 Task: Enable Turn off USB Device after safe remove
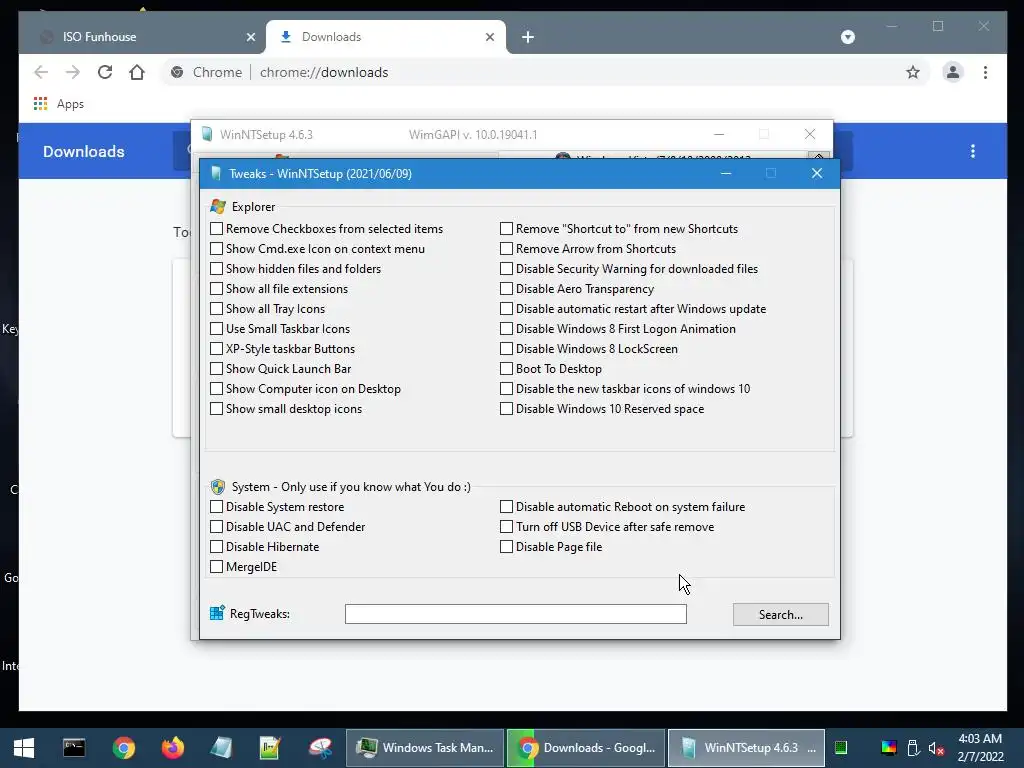coord(607,527)
